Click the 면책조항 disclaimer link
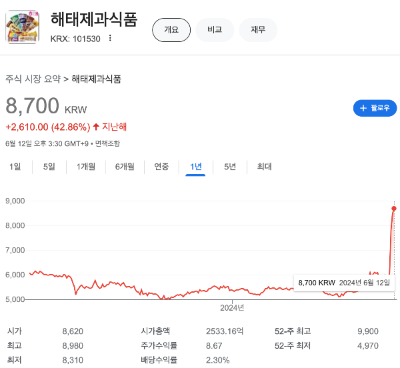This screenshot has height=368, width=400. coord(107,144)
